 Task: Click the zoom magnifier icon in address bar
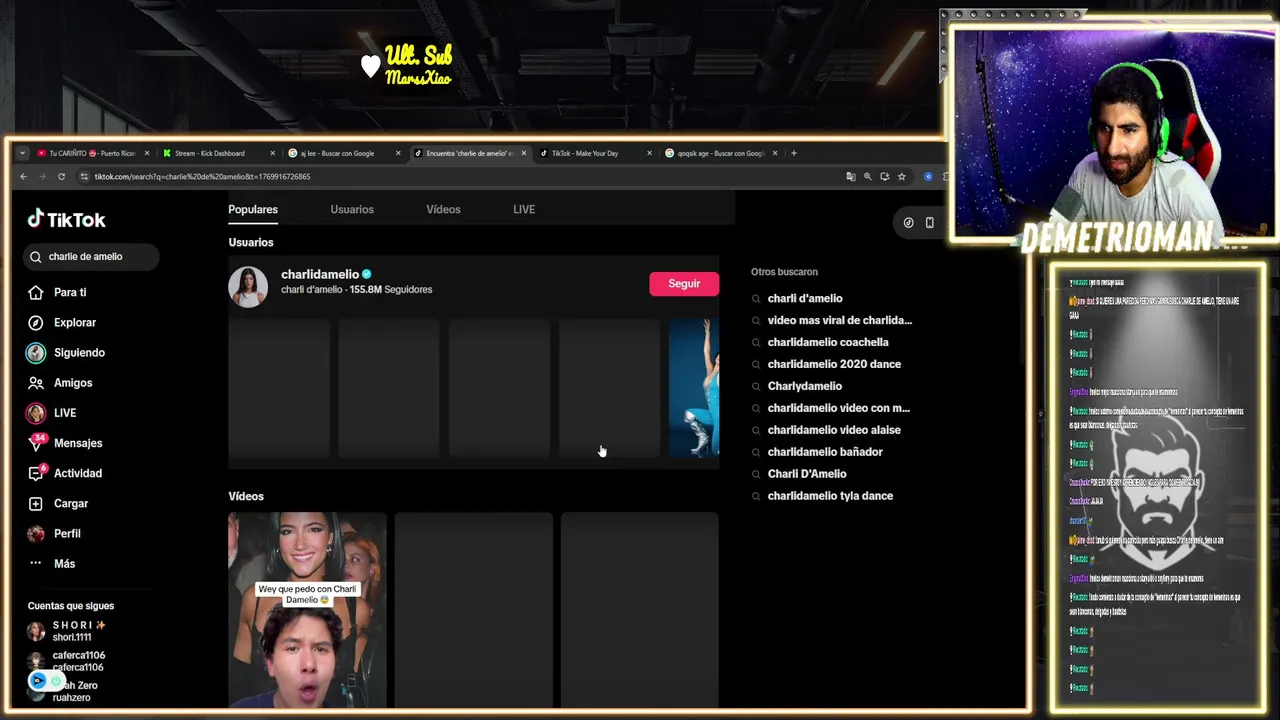pos(868,177)
